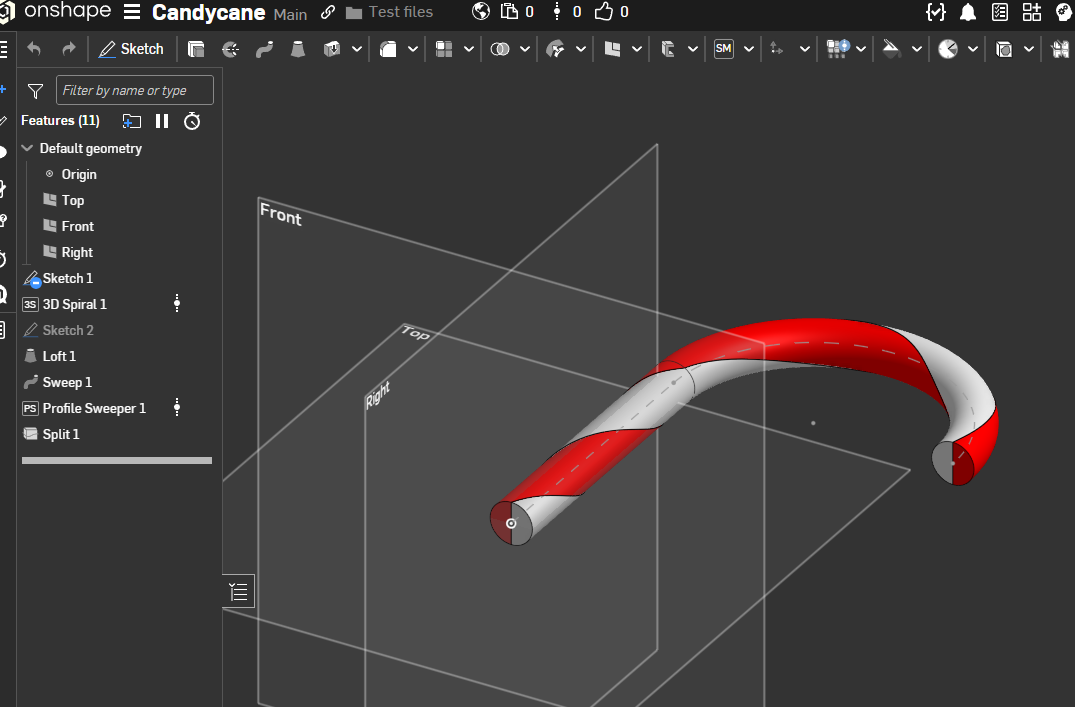Open the notifications bell icon
The image size is (1075, 707).
pyautogui.click(x=968, y=12)
